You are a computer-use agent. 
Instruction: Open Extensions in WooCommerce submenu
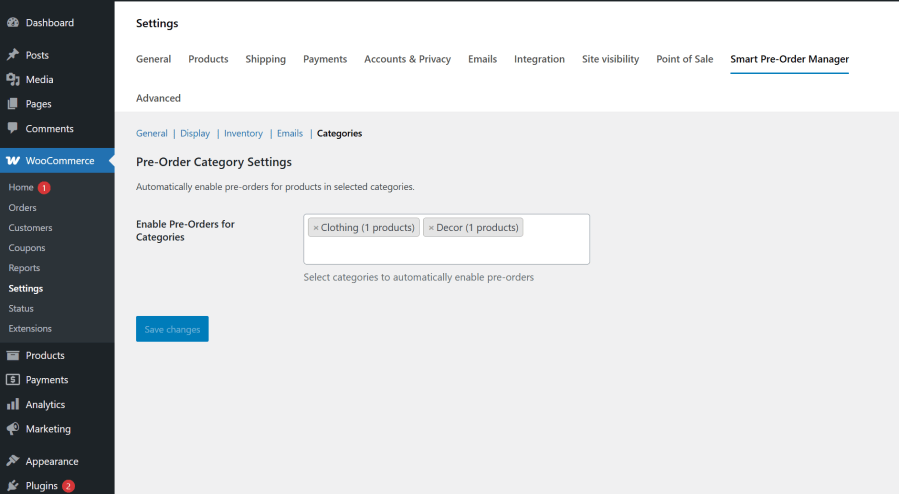pyautogui.click(x=30, y=328)
